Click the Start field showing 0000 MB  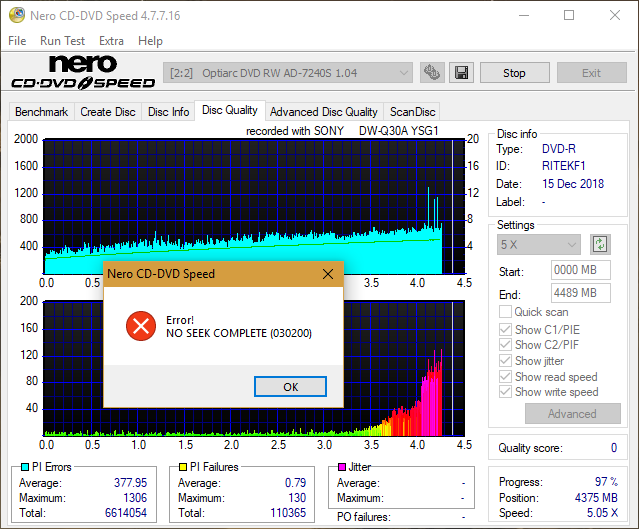pos(581,270)
